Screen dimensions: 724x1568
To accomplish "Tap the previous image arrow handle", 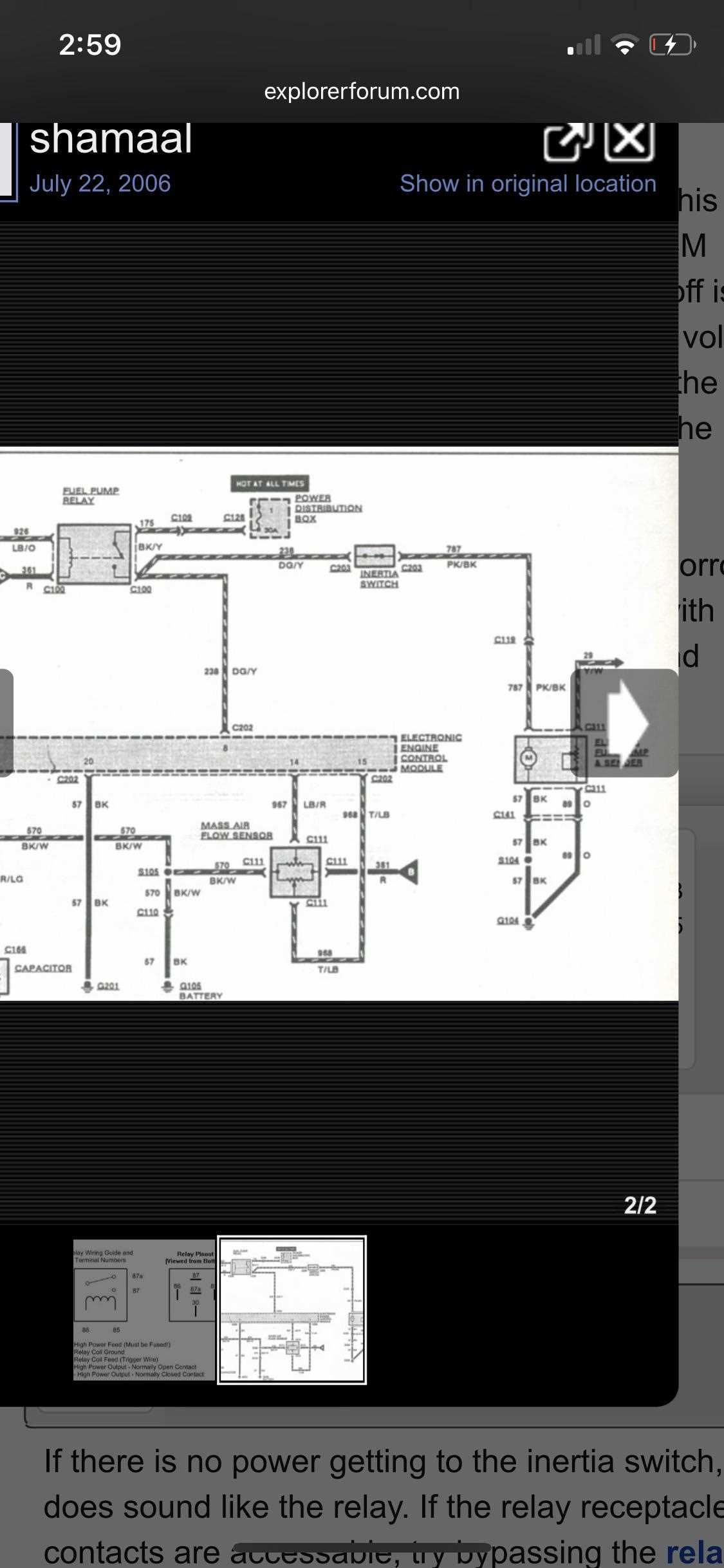I will [6, 723].
